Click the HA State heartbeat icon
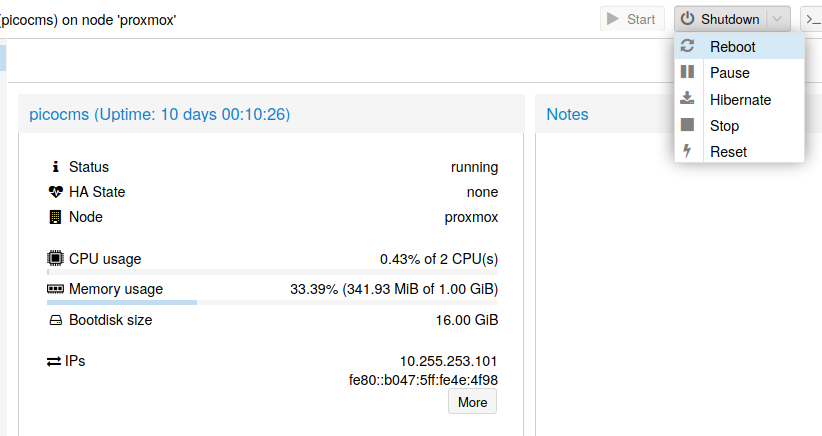Screen dimensions: 822x436 [55, 192]
